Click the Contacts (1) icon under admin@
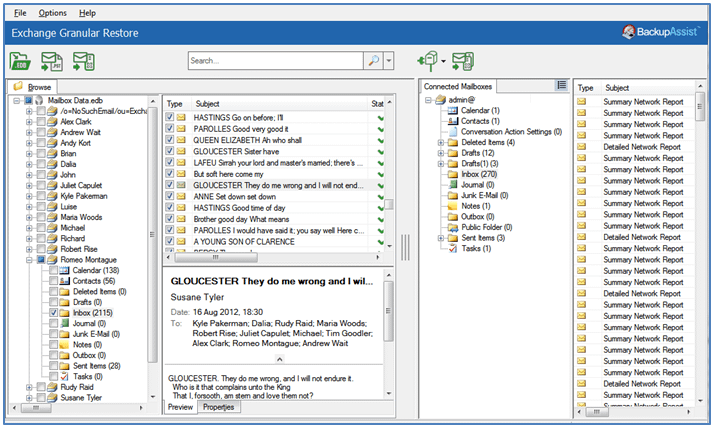The width and height of the screenshot is (714, 428). pos(453,121)
